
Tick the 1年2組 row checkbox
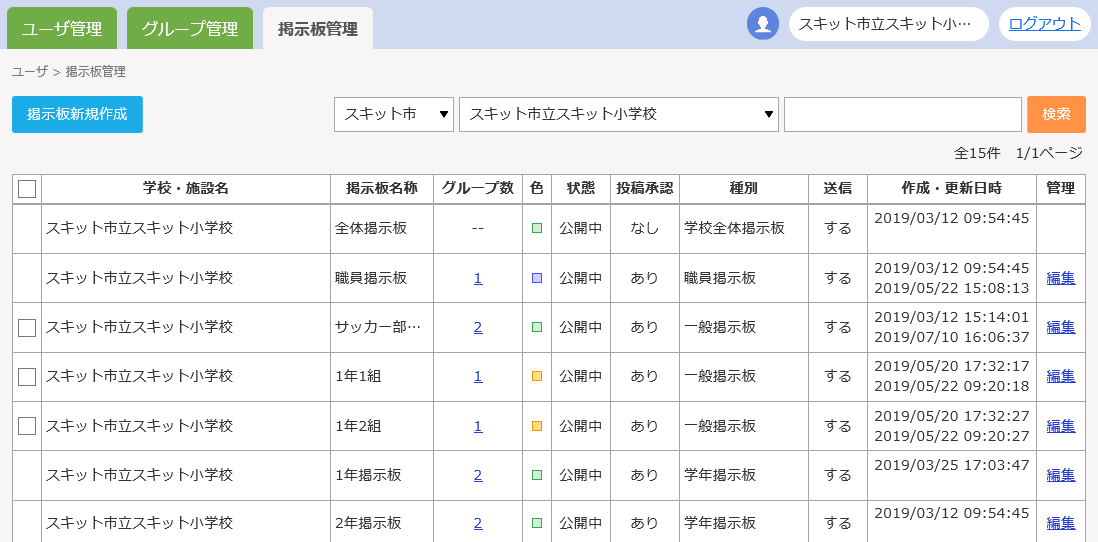coord(27,426)
